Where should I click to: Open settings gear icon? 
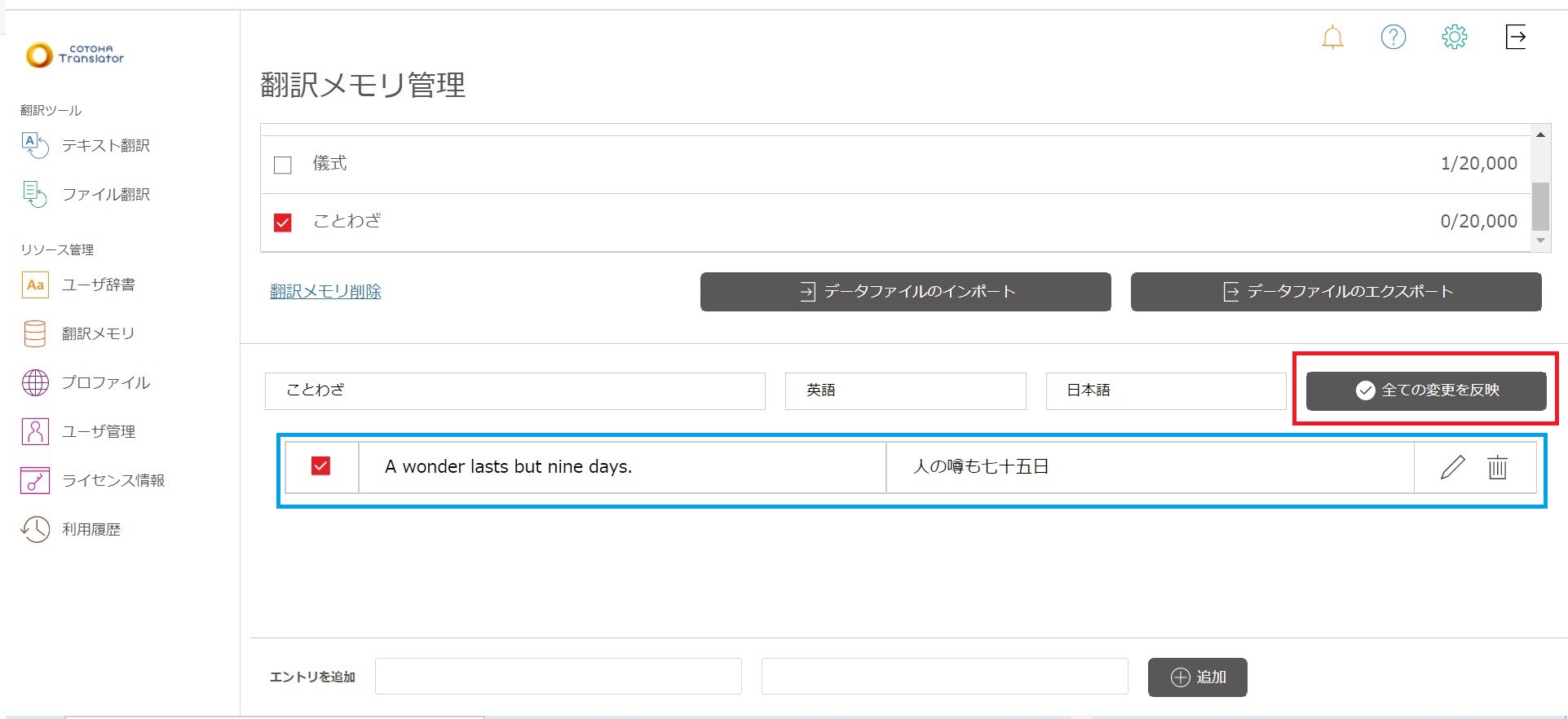coord(1454,37)
